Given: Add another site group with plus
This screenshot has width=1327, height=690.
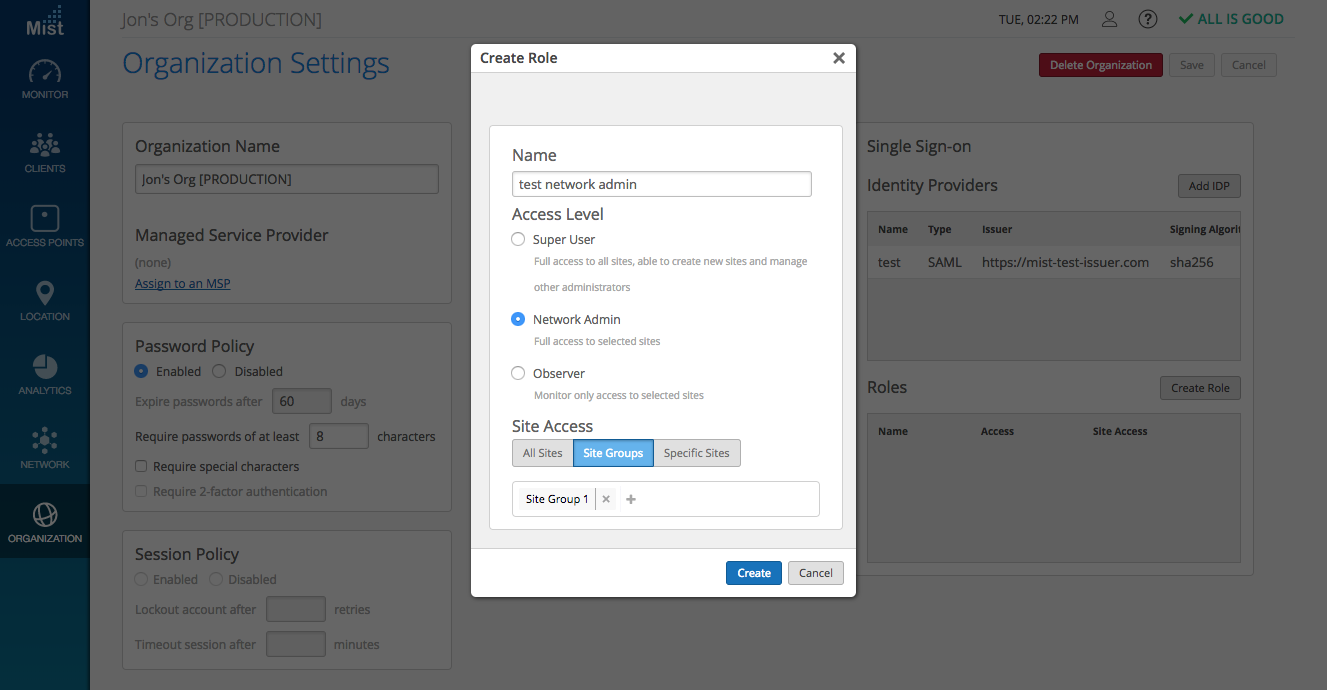Looking at the screenshot, I should (x=631, y=499).
